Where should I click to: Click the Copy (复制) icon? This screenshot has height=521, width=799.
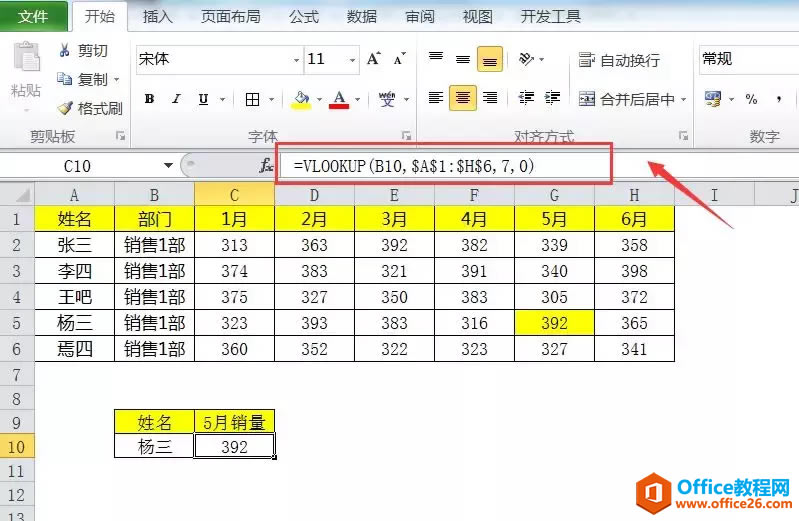[x=65, y=79]
